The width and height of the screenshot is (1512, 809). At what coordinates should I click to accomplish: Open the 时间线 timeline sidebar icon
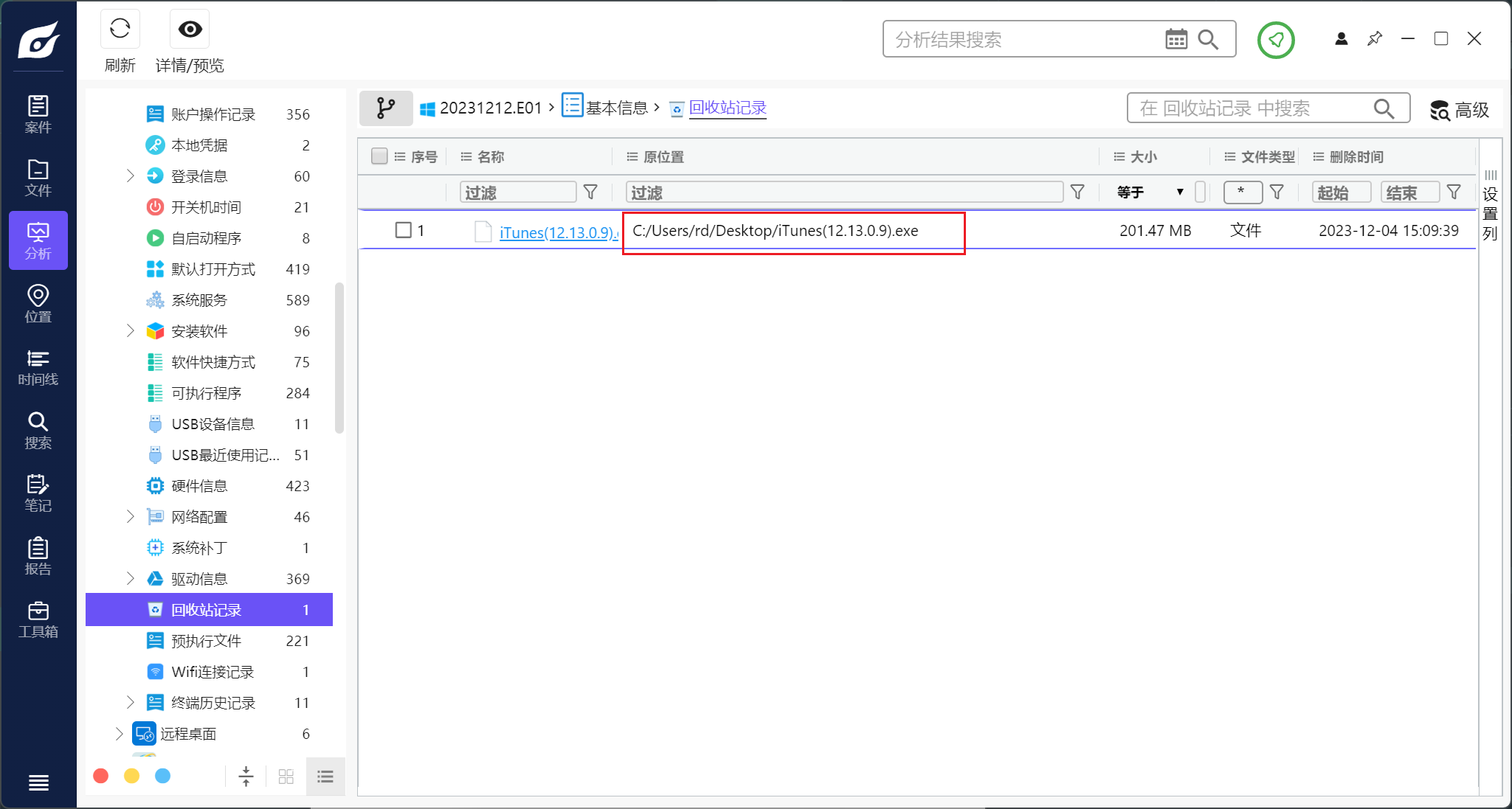coord(38,367)
